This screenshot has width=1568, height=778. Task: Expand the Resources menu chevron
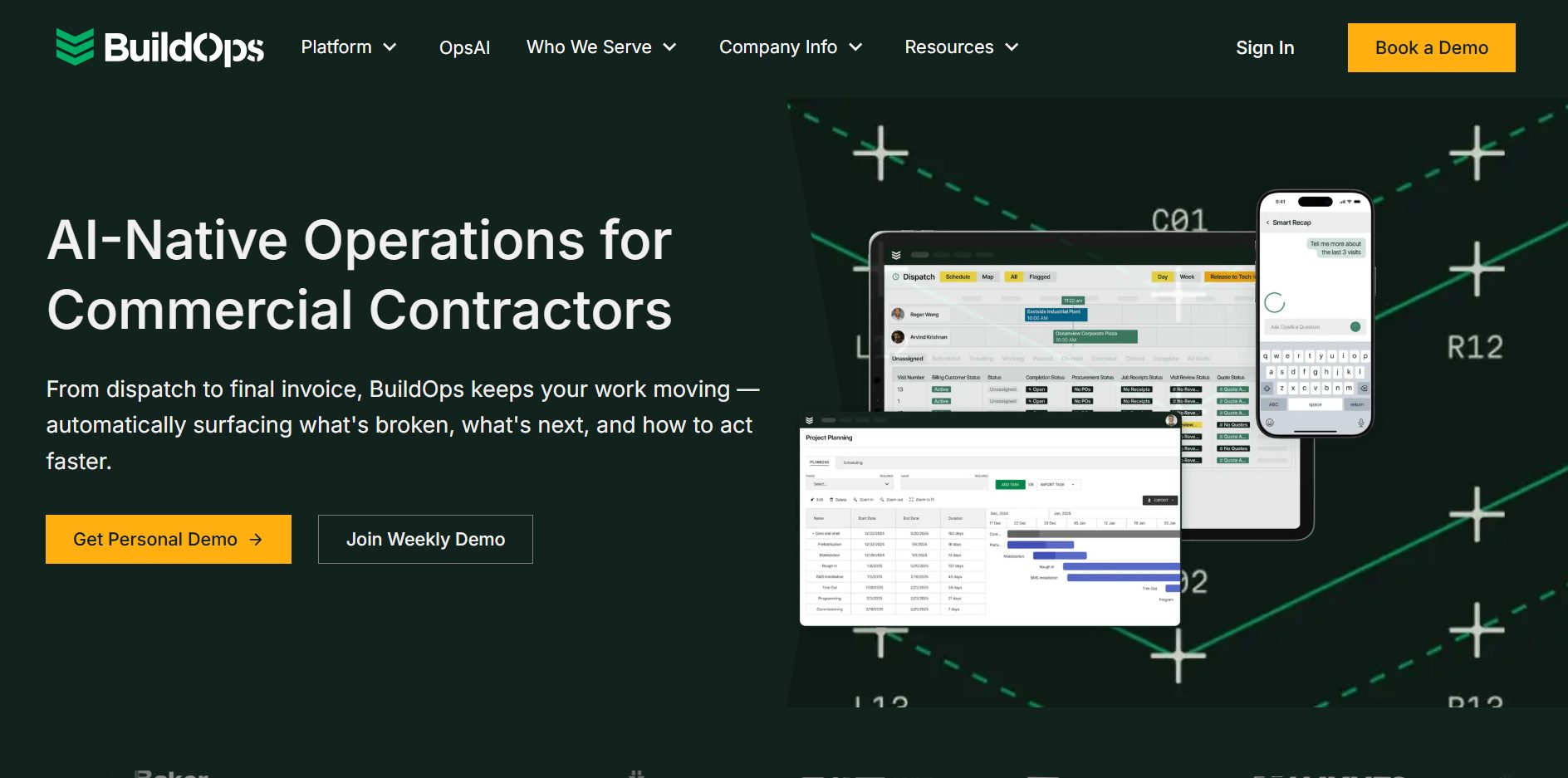[1012, 47]
